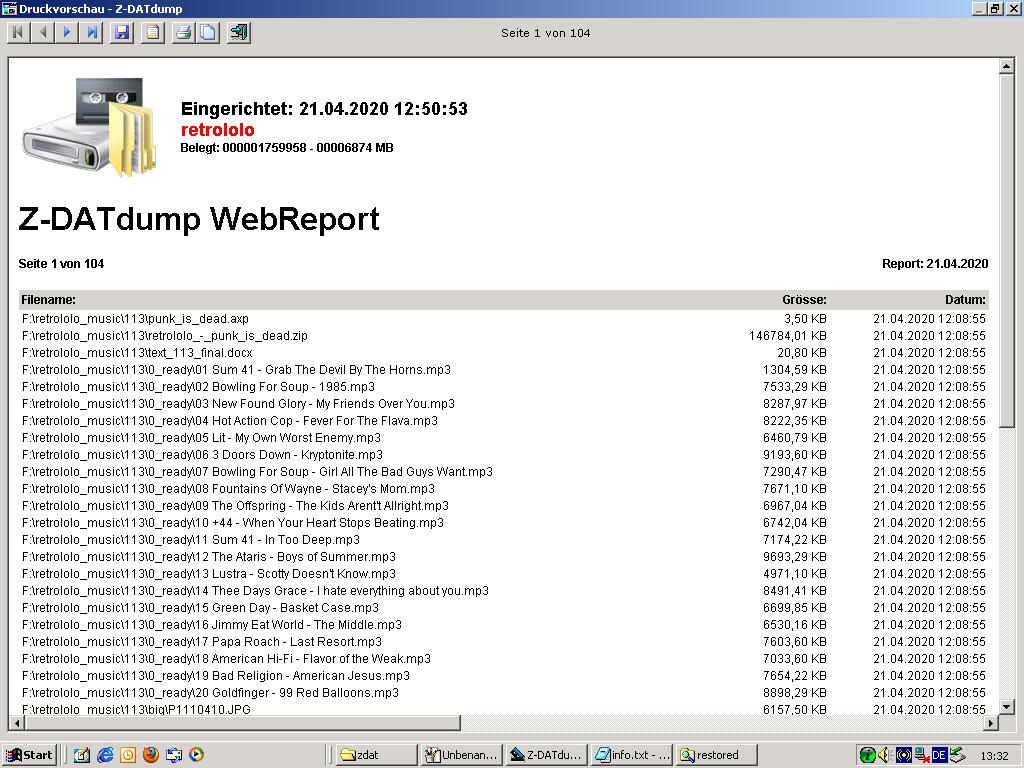Click the horizontal scrollbar right arrow
The width and height of the screenshot is (1024, 768).
[991, 722]
